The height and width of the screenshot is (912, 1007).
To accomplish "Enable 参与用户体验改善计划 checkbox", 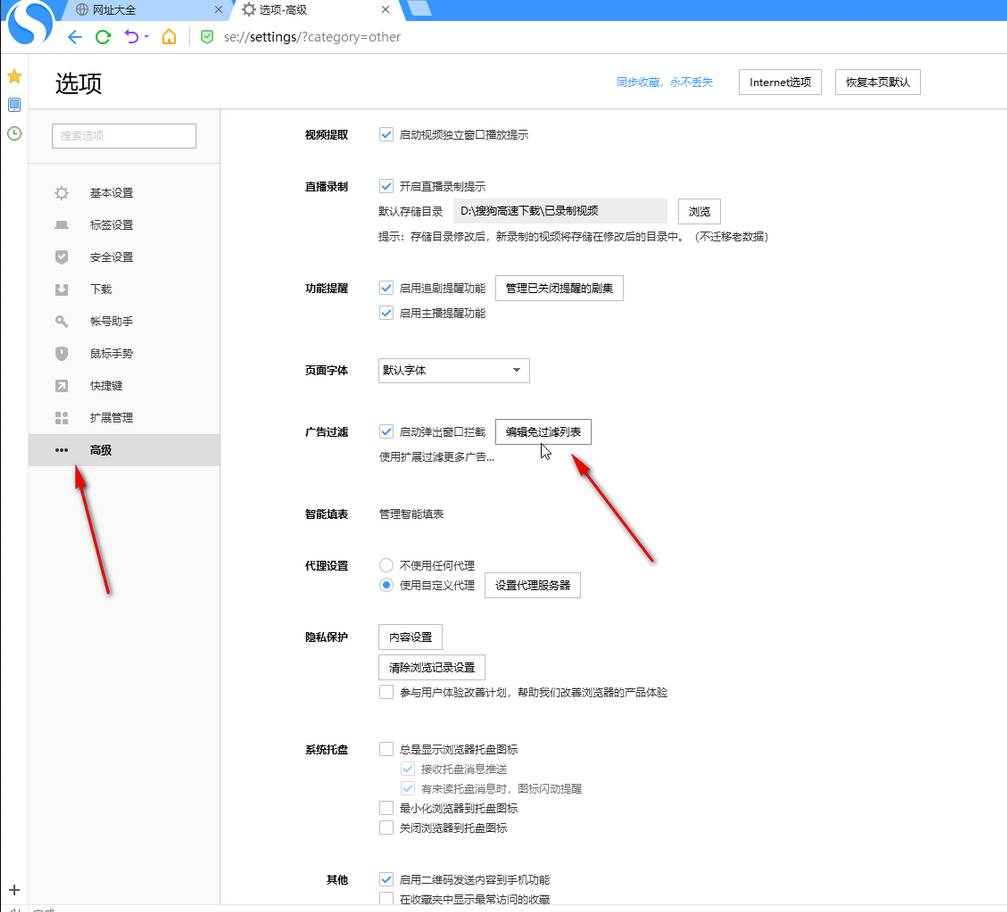I will pyautogui.click(x=386, y=692).
